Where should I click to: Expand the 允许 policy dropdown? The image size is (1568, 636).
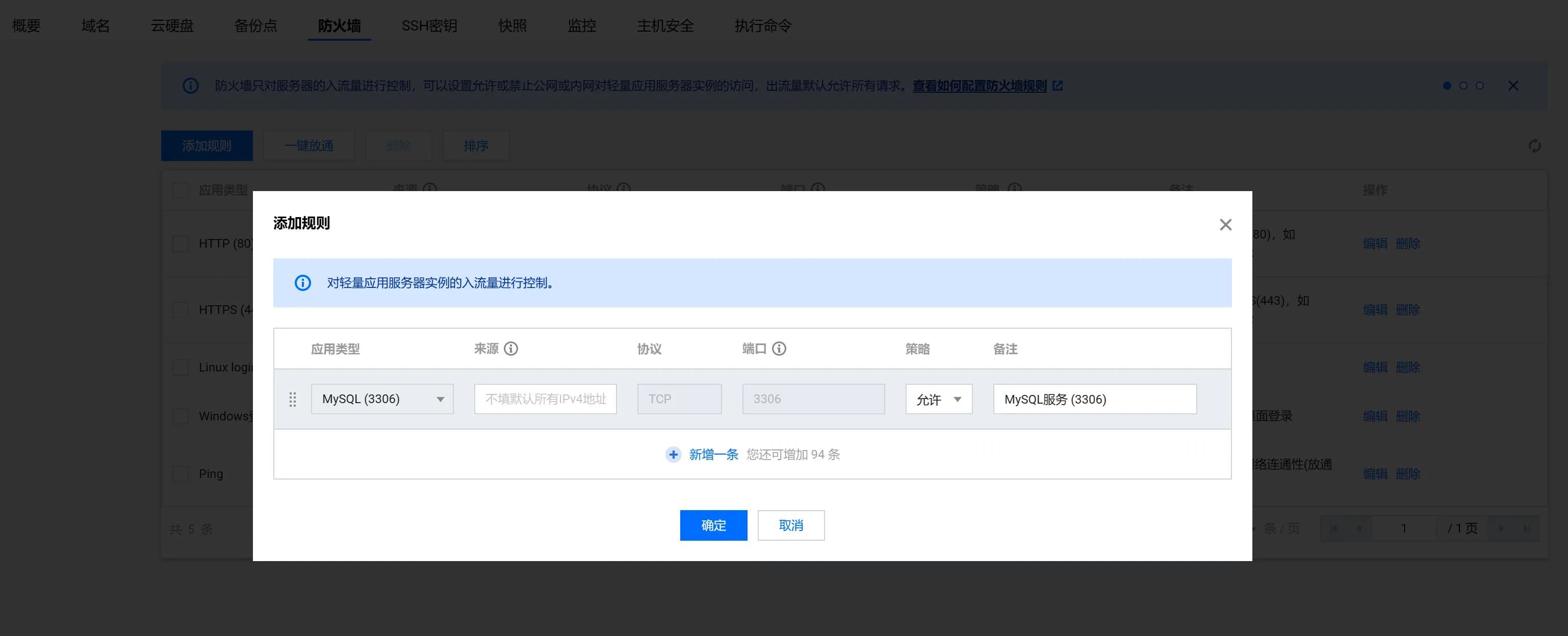[x=939, y=399]
